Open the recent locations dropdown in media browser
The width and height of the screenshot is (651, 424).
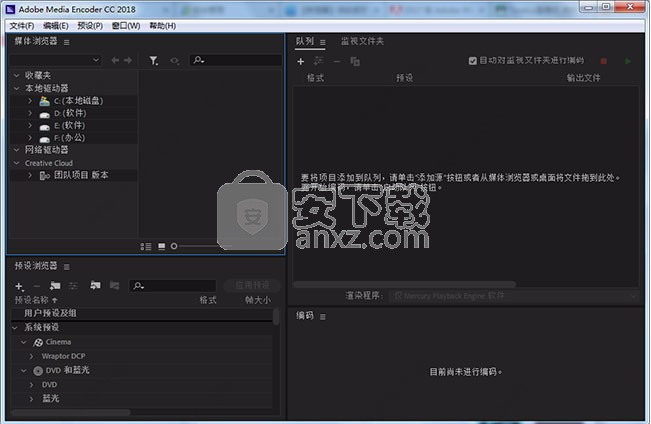pyautogui.click(x=55, y=60)
